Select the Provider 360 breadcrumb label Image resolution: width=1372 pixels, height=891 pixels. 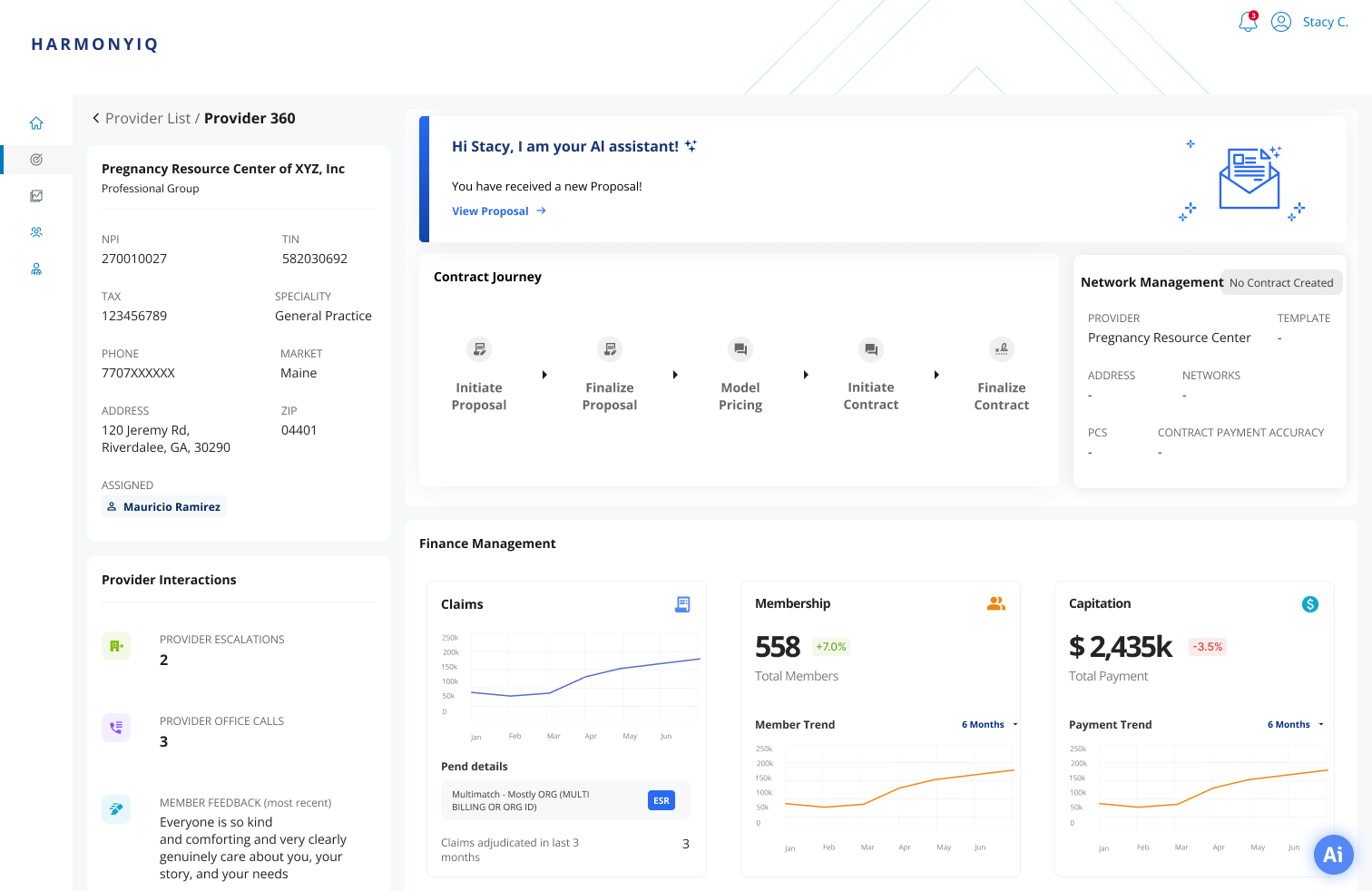[x=250, y=118]
